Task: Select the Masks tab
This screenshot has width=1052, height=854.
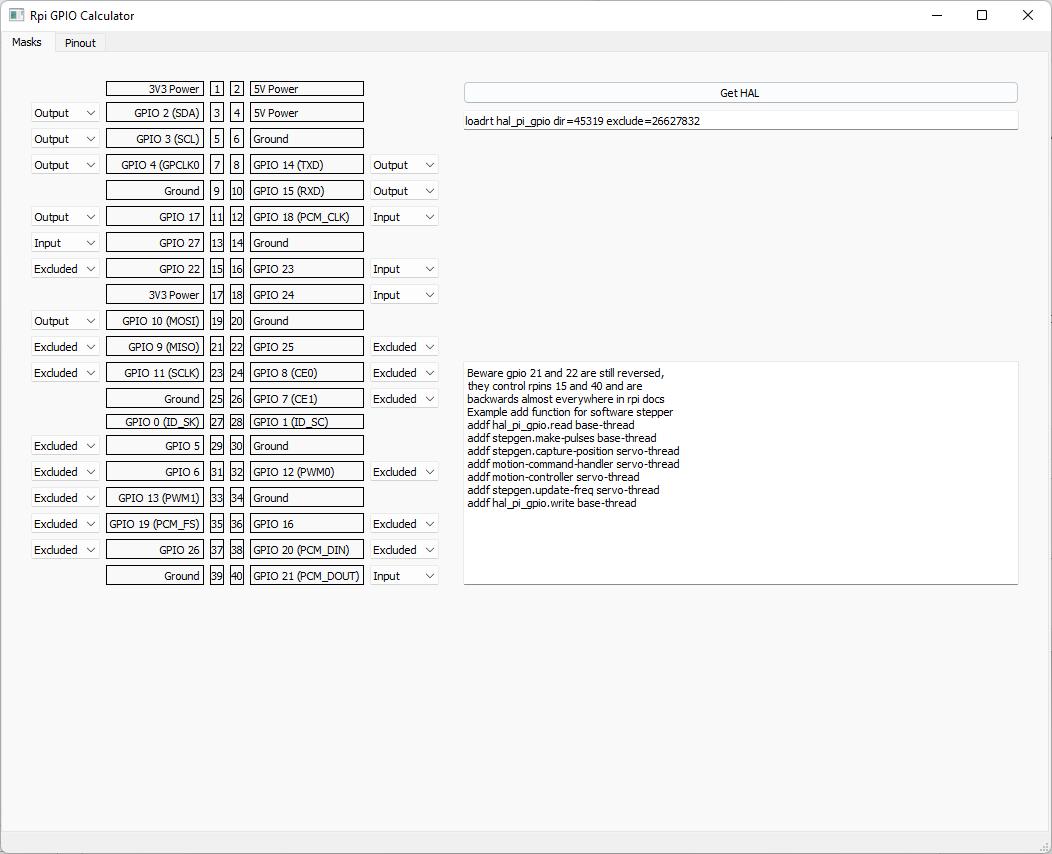Action: (x=27, y=42)
